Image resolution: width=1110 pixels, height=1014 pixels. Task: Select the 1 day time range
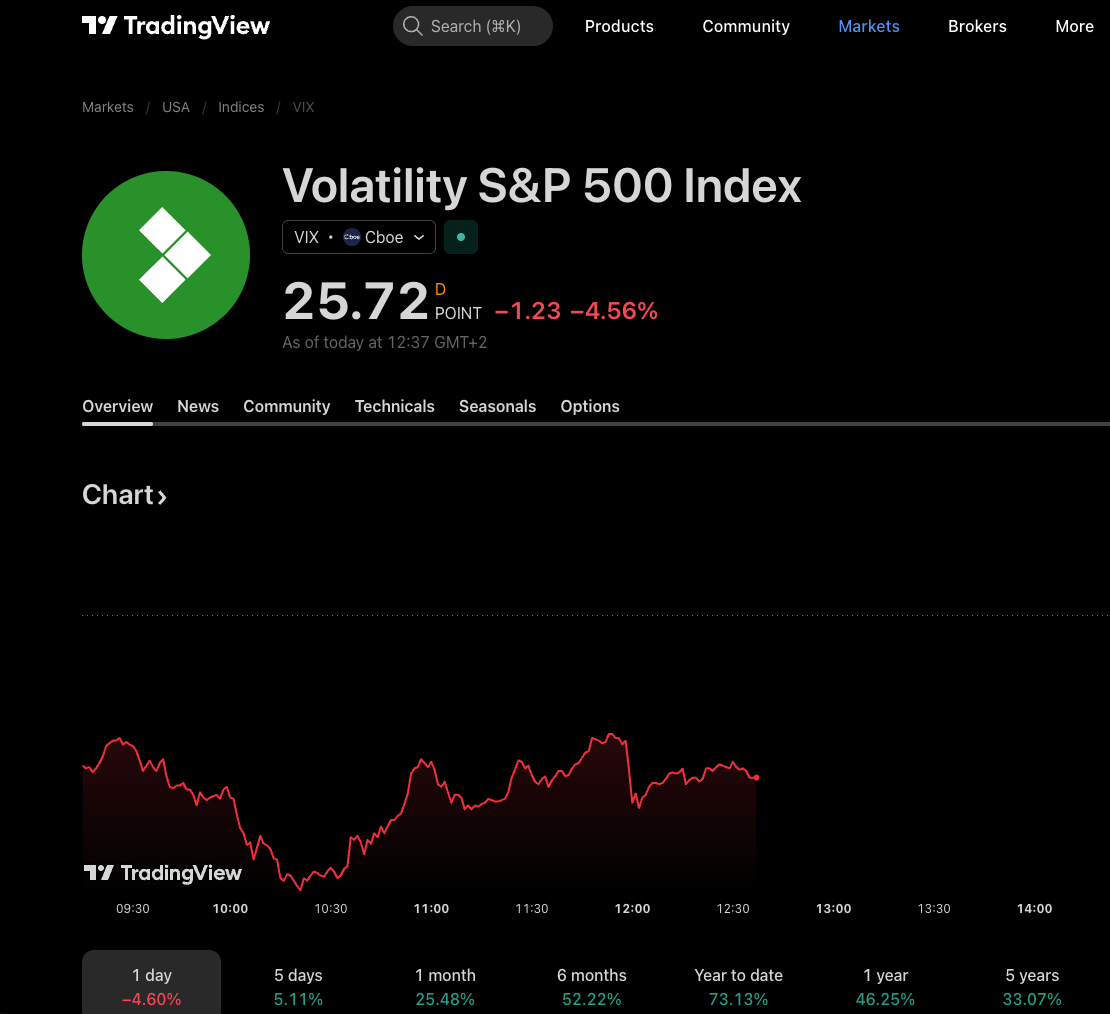tap(152, 986)
